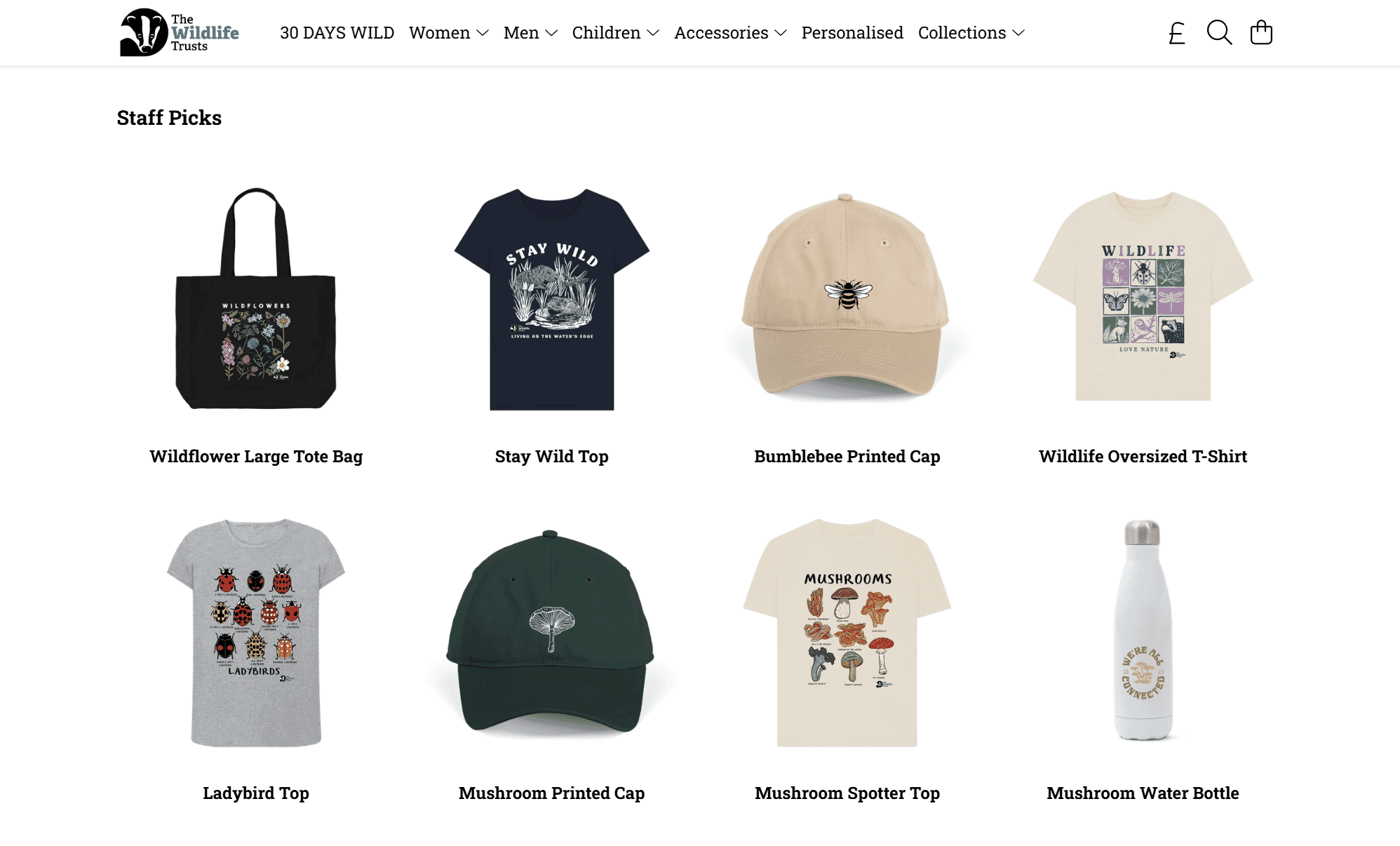Open the currency selector pound icon

point(1176,33)
